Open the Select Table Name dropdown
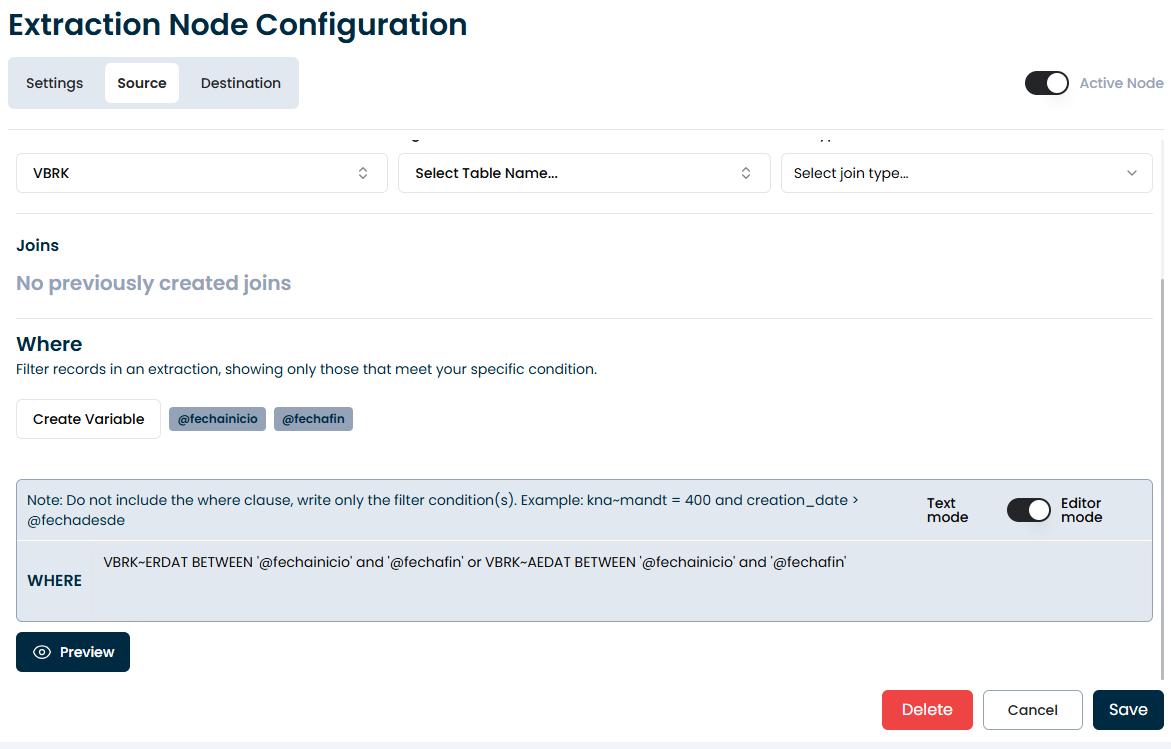 pyautogui.click(x=583, y=173)
